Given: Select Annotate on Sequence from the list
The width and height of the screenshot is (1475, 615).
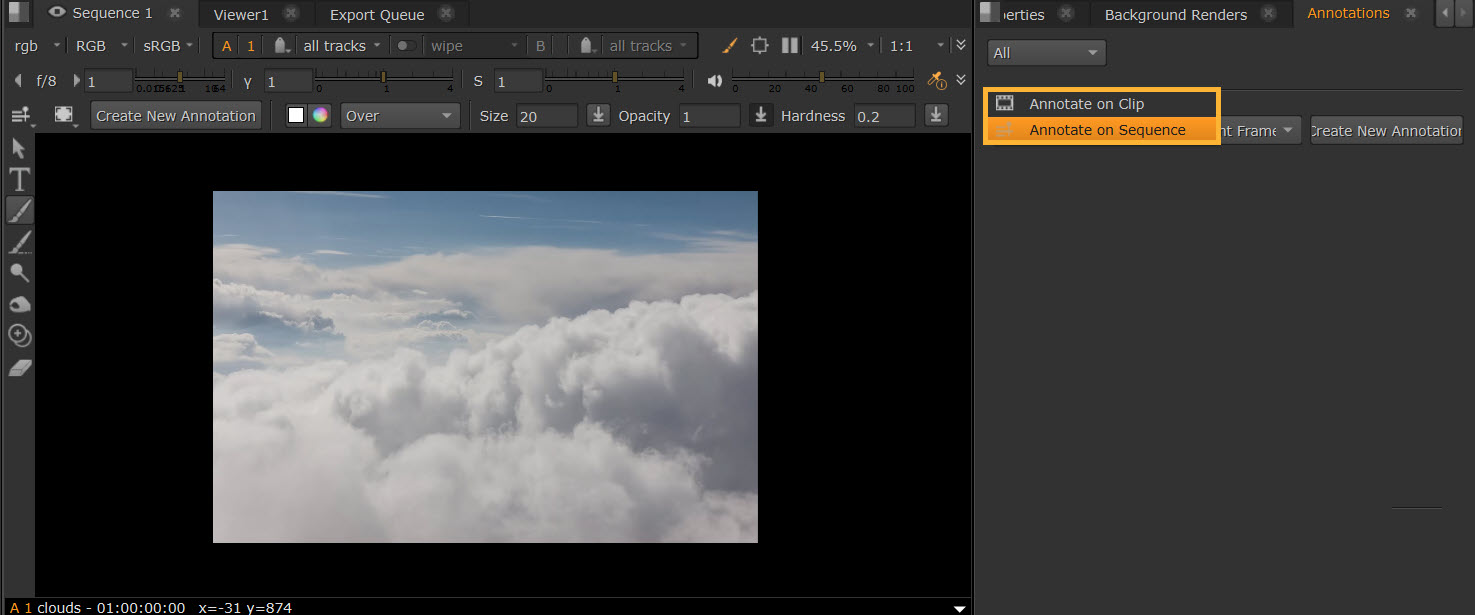Looking at the screenshot, I should [x=1107, y=130].
